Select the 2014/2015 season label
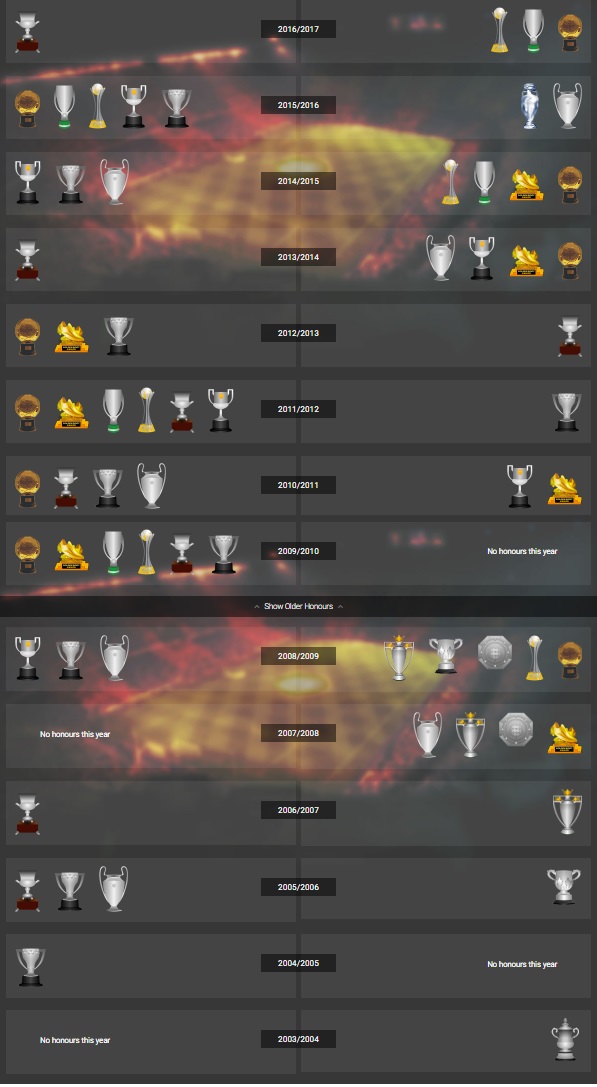The height and width of the screenshot is (1087, 597). coord(298,181)
